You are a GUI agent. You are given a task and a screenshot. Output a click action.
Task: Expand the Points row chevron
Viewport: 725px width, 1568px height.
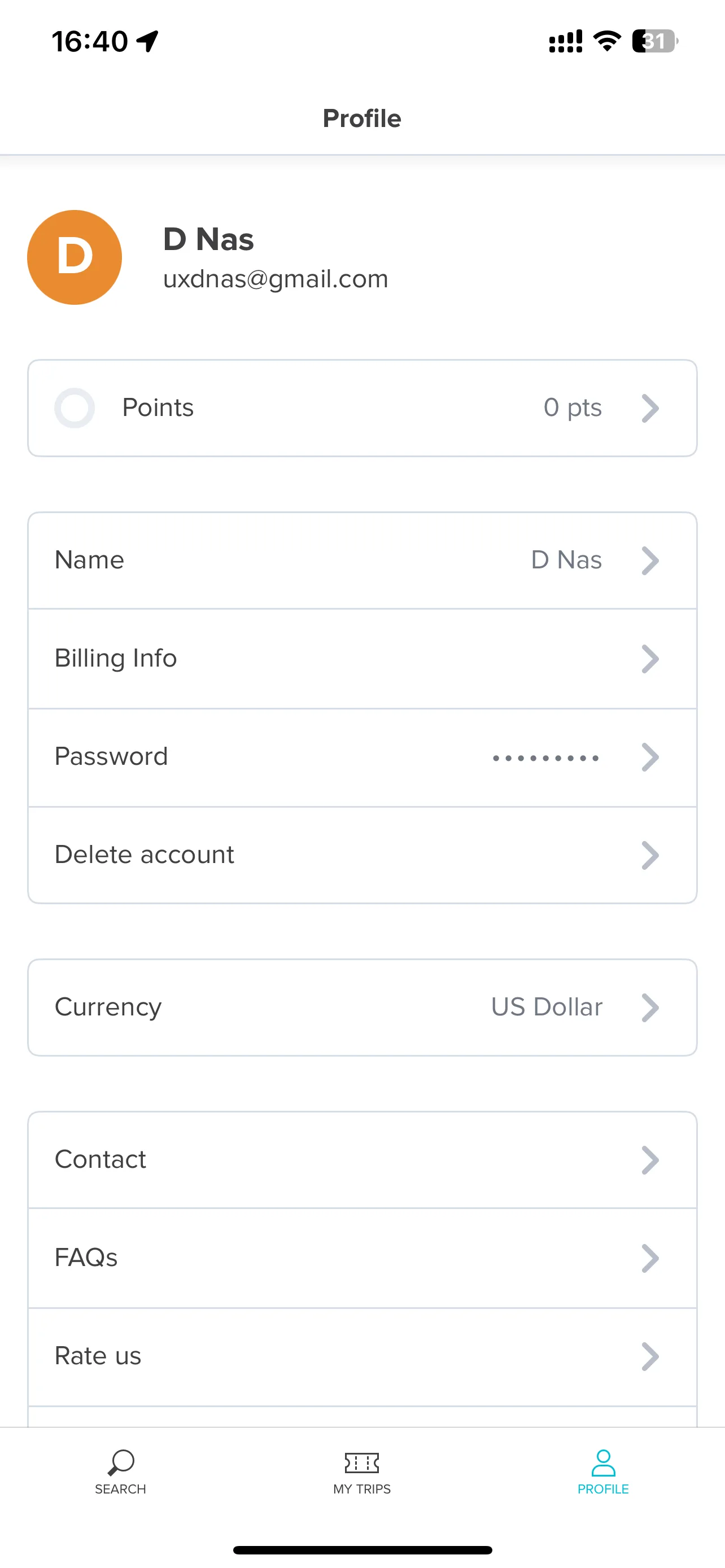pos(650,408)
